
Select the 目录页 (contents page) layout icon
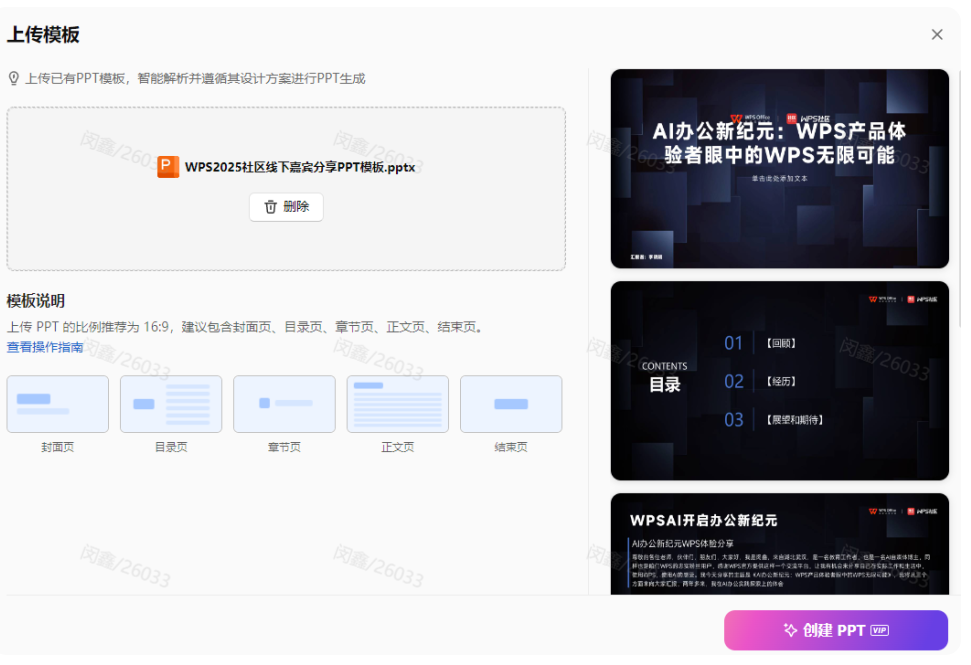pyautogui.click(x=170, y=404)
